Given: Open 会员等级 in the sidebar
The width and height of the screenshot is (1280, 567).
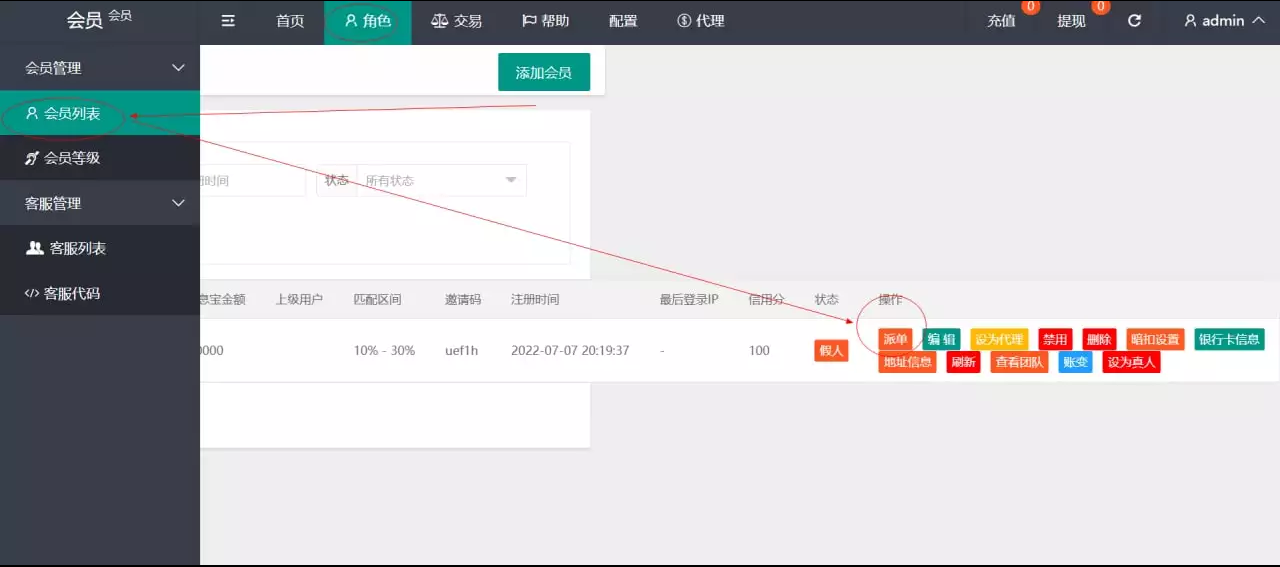Looking at the screenshot, I should (x=72, y=158).
